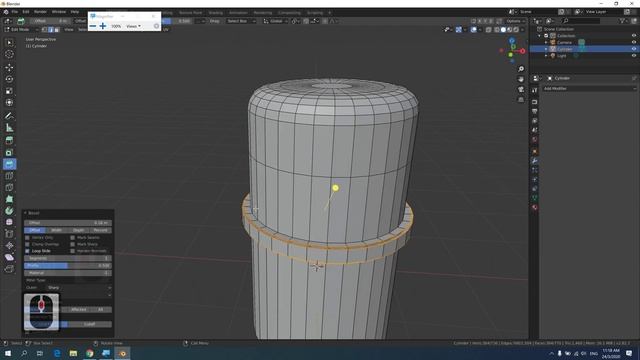Select the Poly Build tool
Viewport: 640px width, 360px height.
pyautogui.click(x=9, y=199)
